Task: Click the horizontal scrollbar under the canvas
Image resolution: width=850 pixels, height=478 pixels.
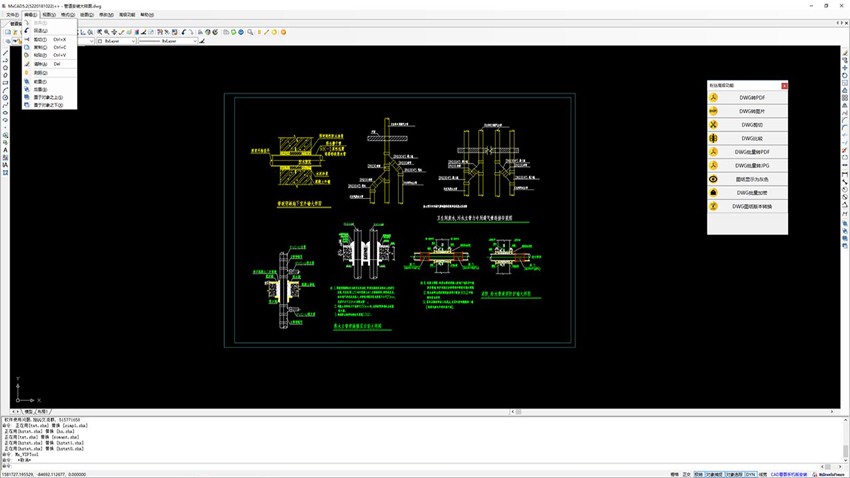Action: pyautogui.click(x=672, y=412)
